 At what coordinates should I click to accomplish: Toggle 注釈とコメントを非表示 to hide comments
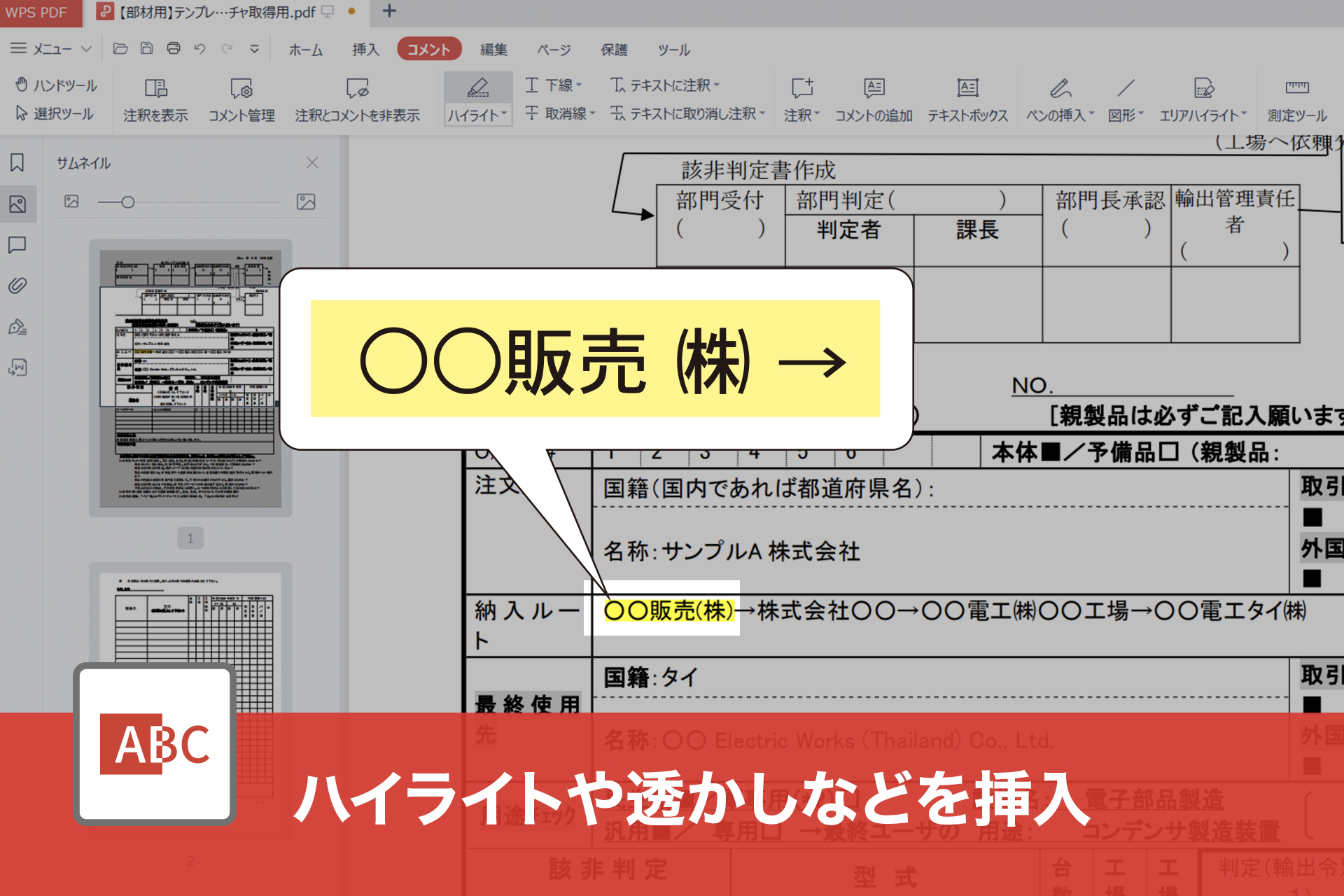tap(356, 98)
